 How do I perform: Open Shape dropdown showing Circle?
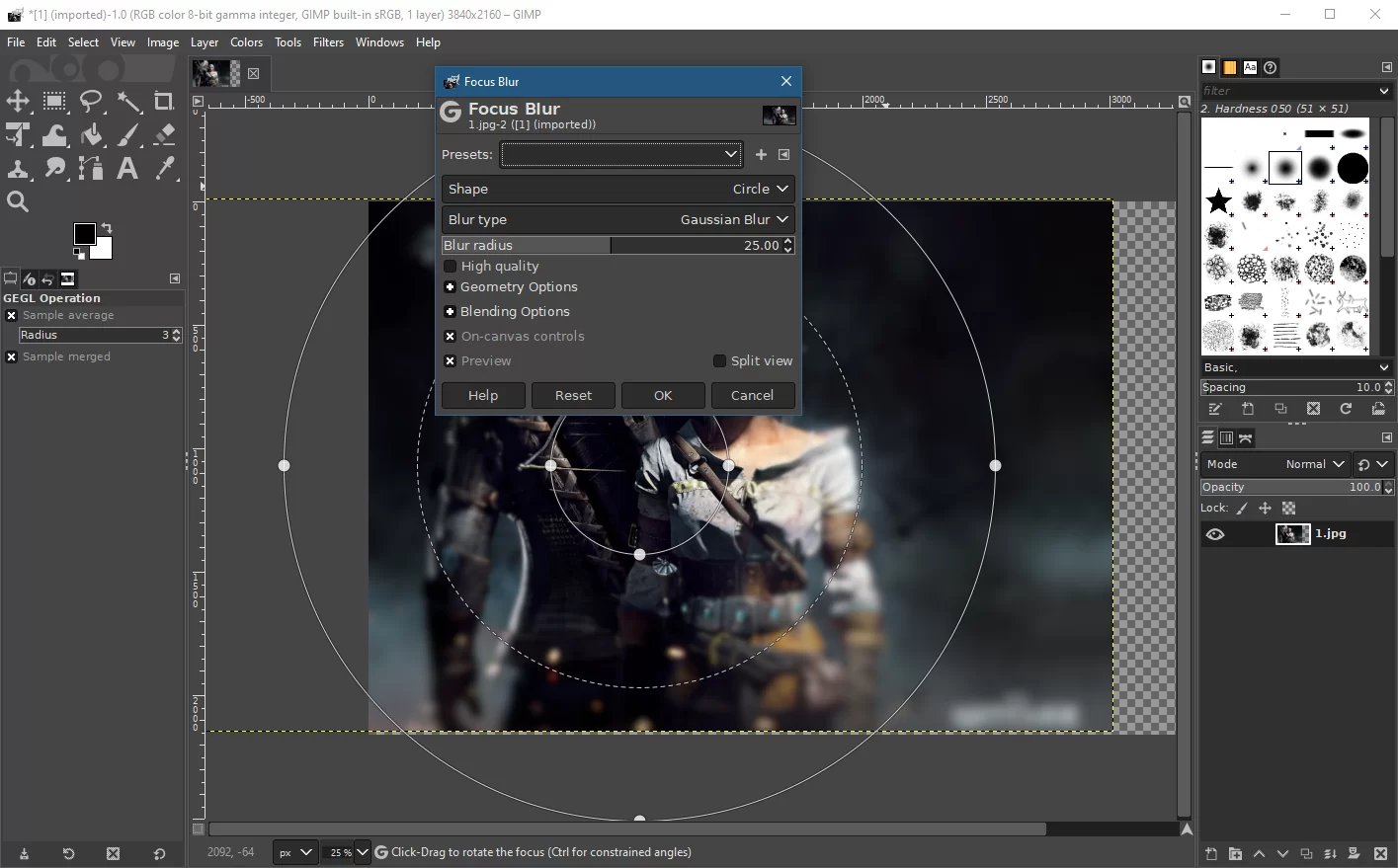coord(617,189)
